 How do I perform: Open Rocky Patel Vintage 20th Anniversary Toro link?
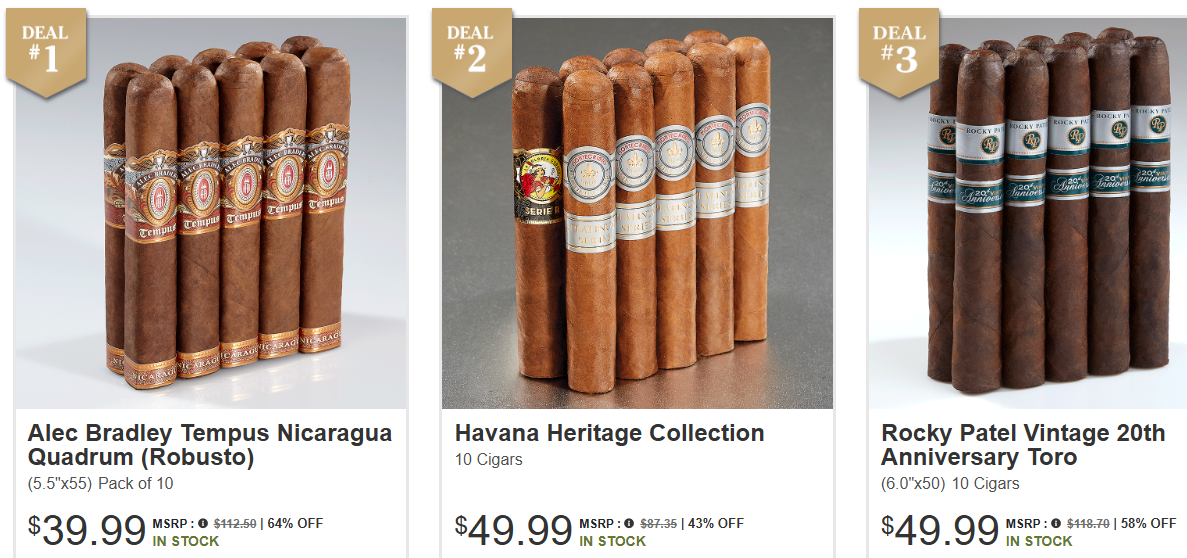coord(1023,445)
